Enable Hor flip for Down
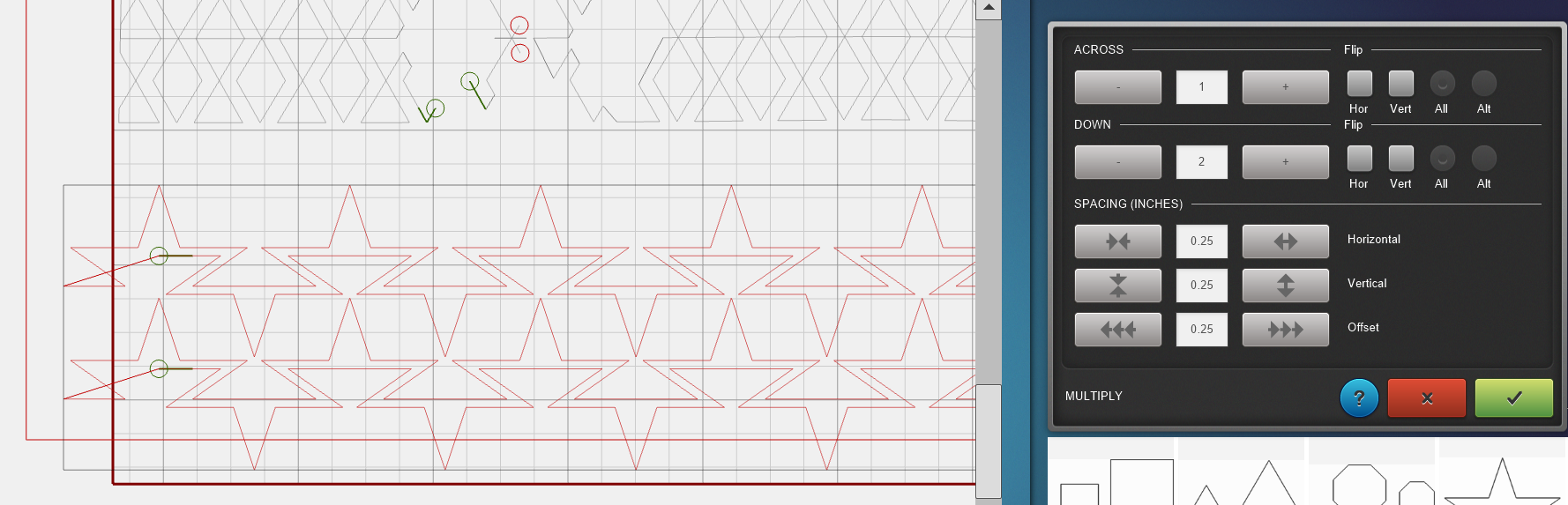The width and height of the screenshot is (1568, 505). (x=1359, y=159)
